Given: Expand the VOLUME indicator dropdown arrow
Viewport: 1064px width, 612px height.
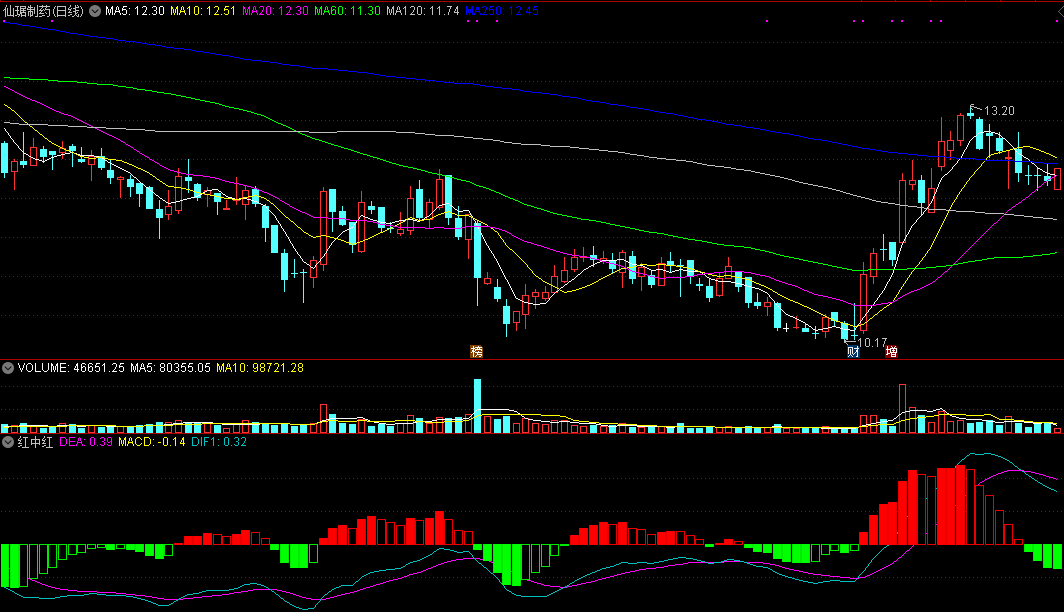Looking at the screenshot, I should 8,368.
